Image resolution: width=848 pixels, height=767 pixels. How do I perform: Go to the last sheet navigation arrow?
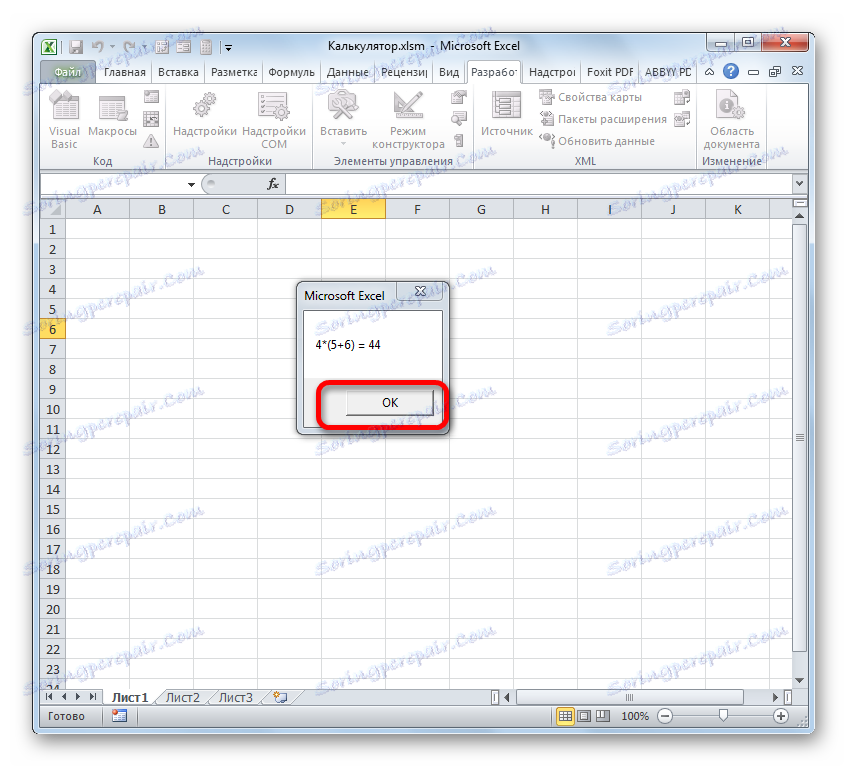tap(92, 697)
